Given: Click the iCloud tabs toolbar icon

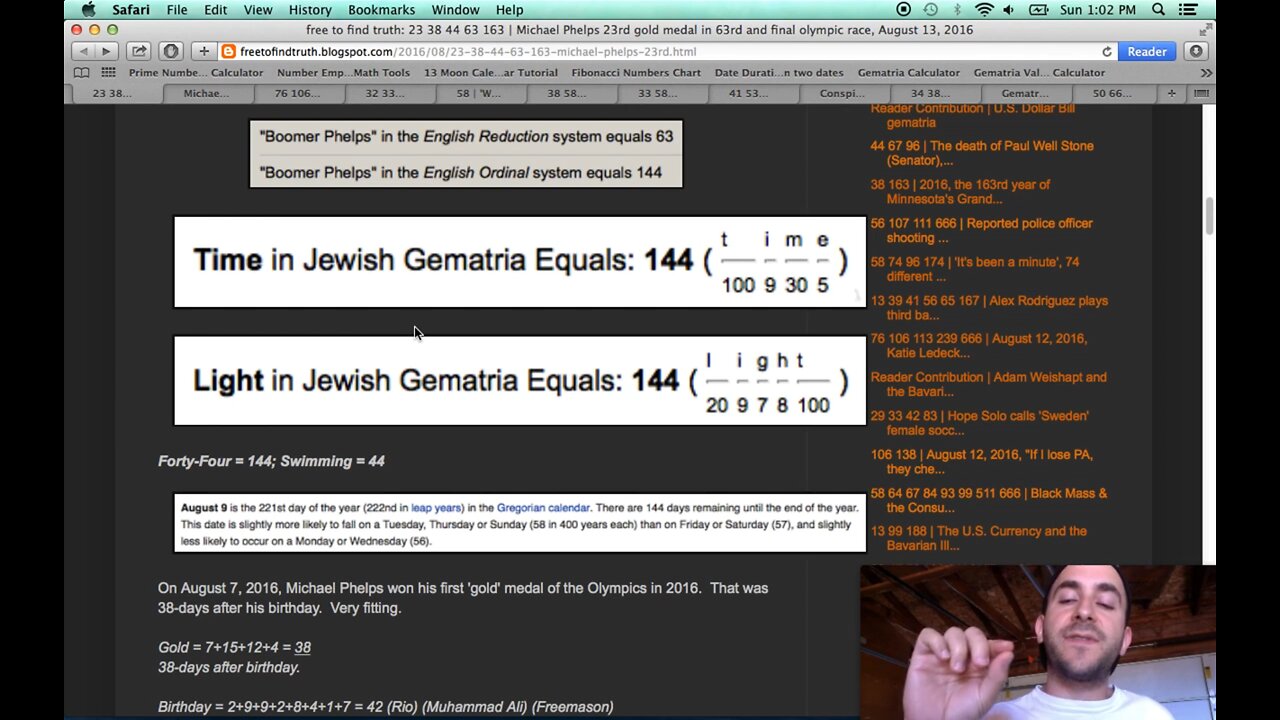Looking at the screenshot, I should pyautogui.click(x=171, y=51).
